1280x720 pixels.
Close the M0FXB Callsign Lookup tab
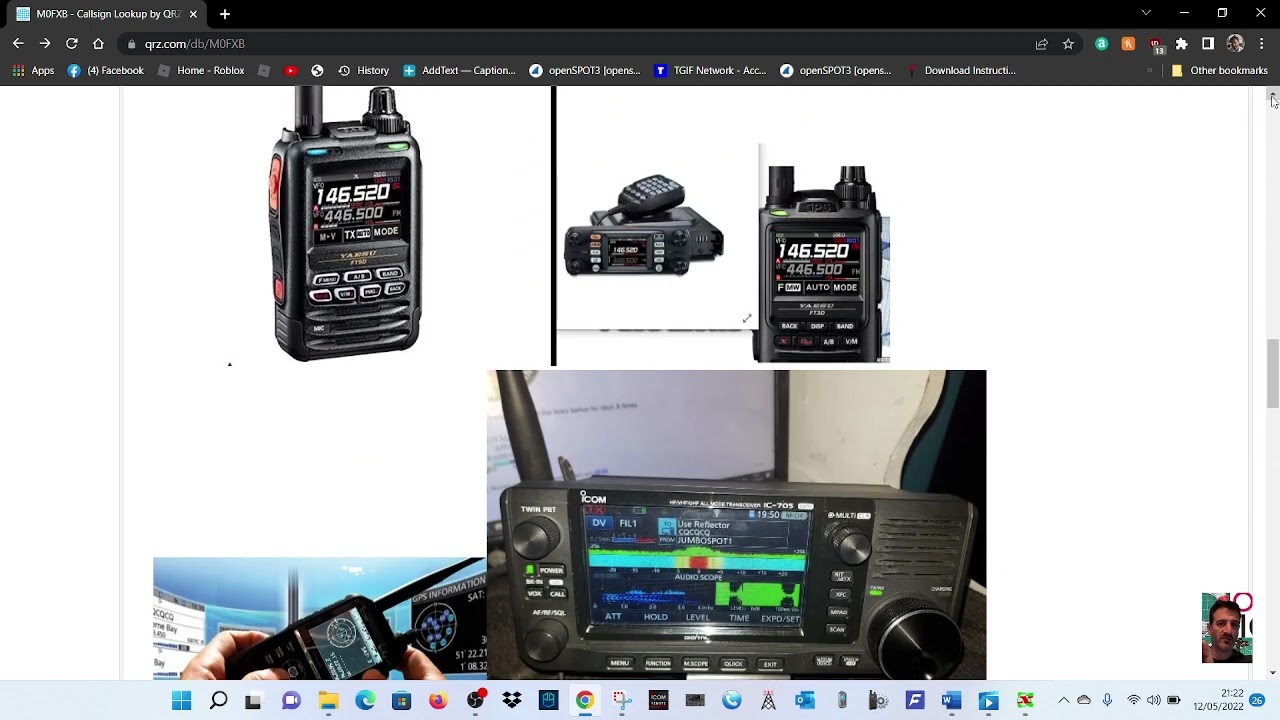[x=193, y=14]
